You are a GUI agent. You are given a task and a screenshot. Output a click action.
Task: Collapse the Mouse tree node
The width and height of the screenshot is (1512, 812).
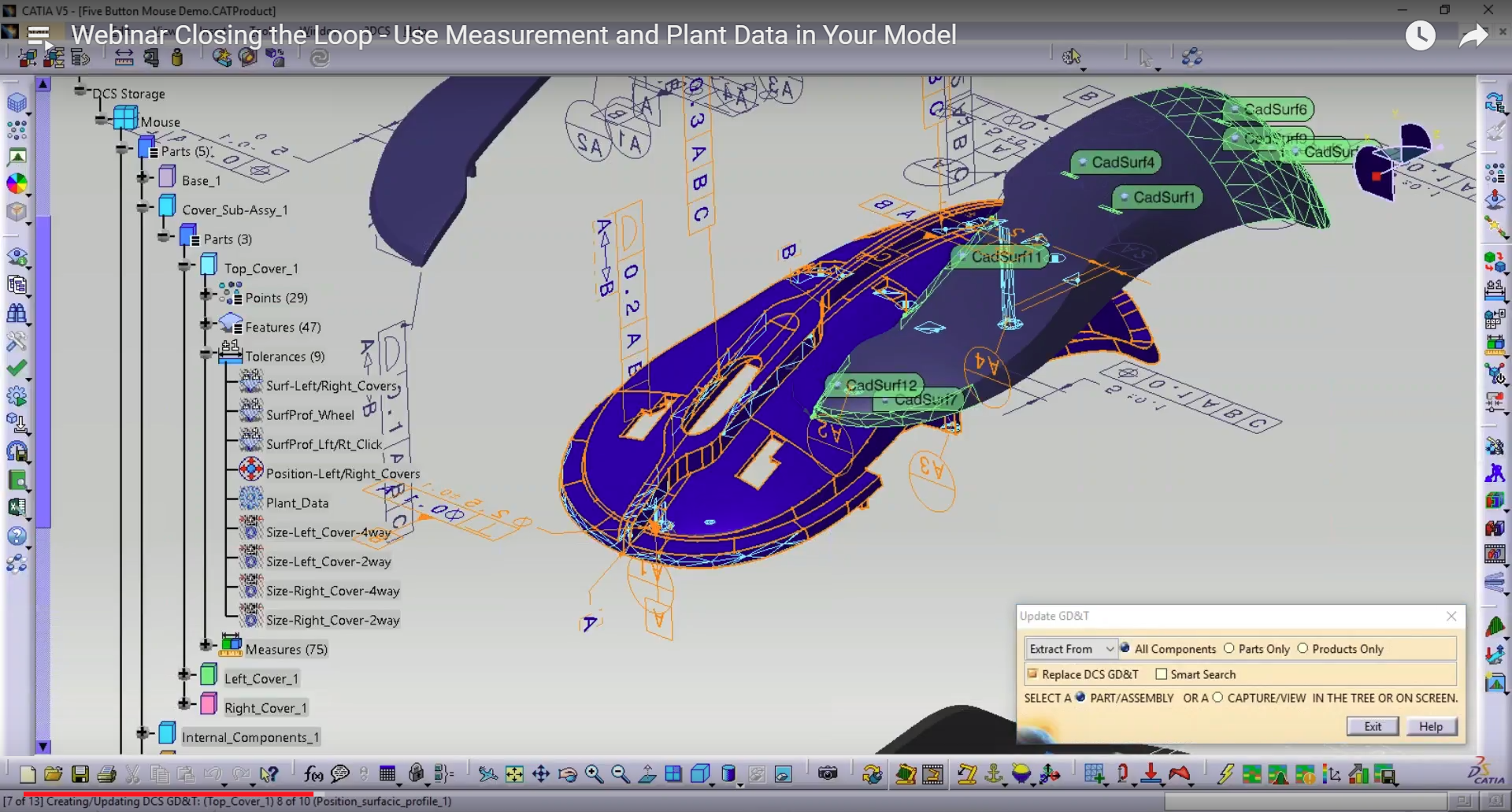[101, 121]
